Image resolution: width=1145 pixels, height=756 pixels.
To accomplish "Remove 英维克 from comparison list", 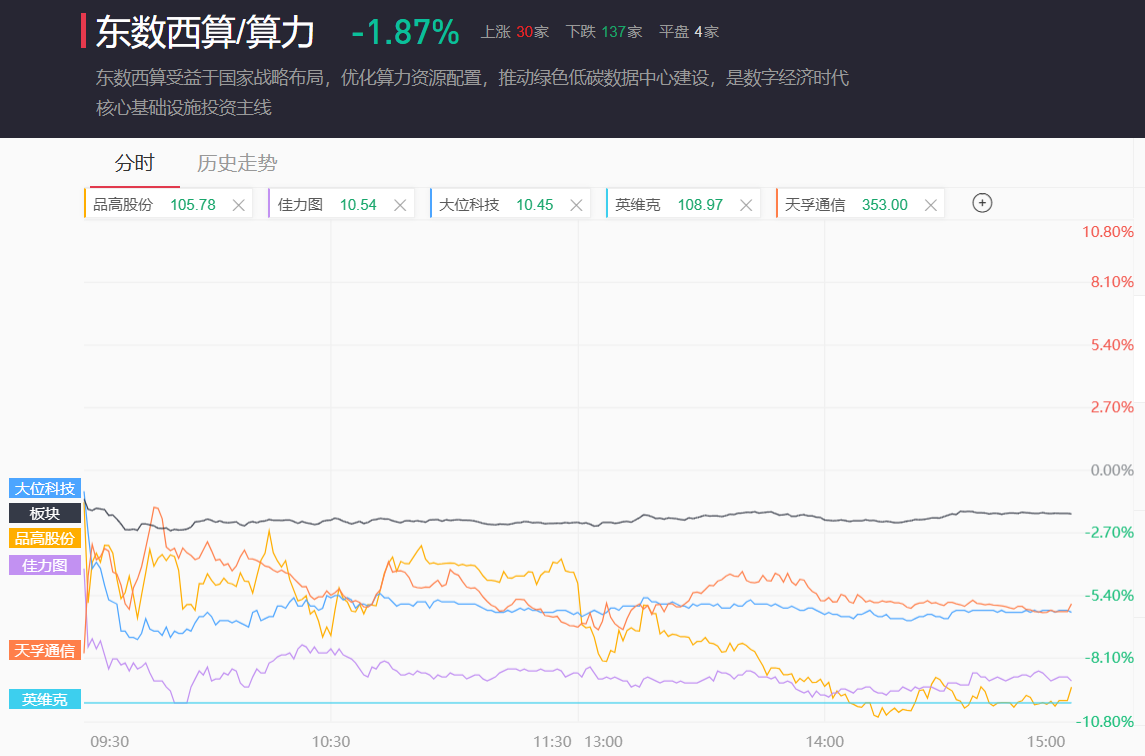I will 745,205.
